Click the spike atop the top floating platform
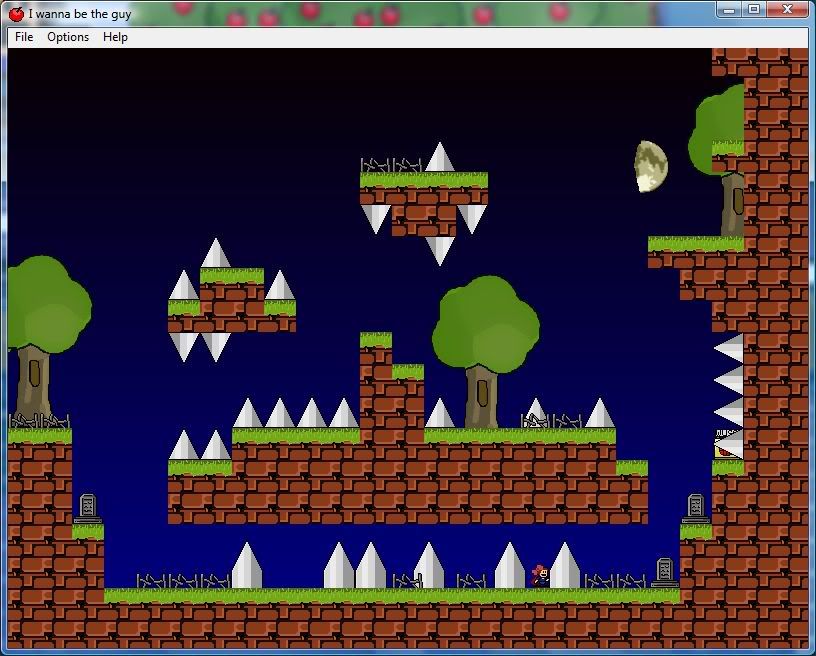The image size is (816, 656). tap(440, 158)
